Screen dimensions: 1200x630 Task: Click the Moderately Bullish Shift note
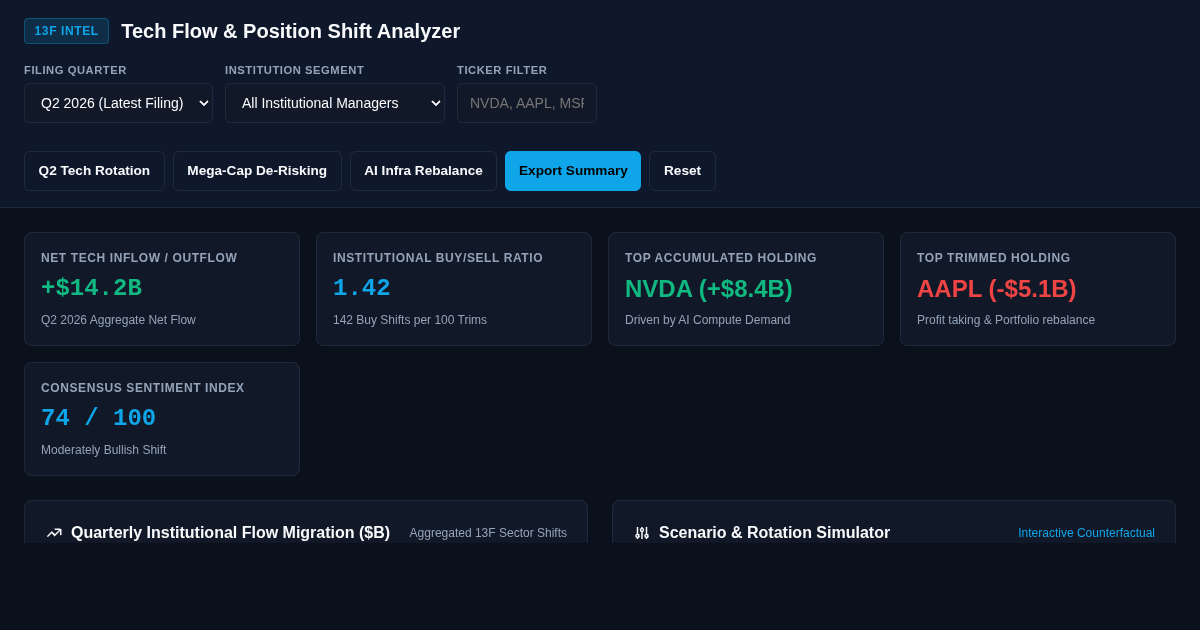[x=104, y=450]
